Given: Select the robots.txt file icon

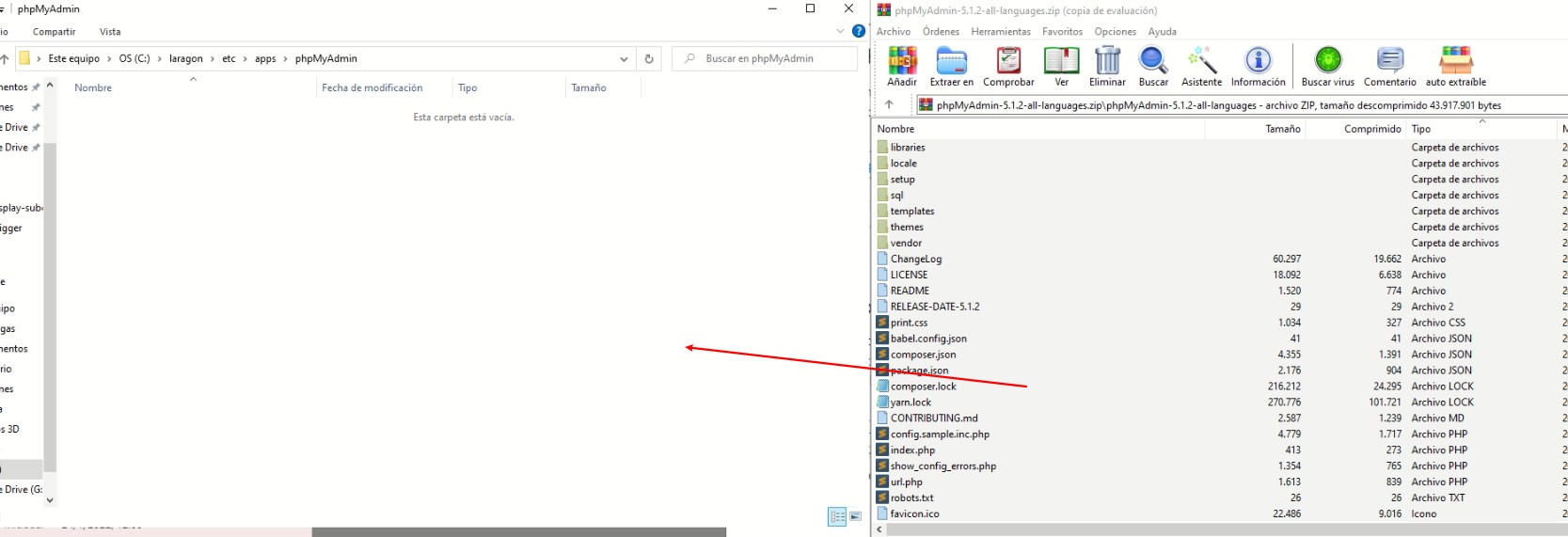Looking at the screenshot, I should (x=882, y=498).
